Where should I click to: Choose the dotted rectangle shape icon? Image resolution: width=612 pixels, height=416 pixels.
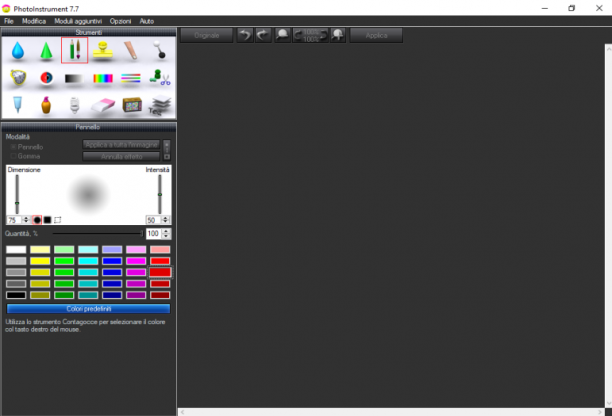pyautogui.click(x=57, y=220)
